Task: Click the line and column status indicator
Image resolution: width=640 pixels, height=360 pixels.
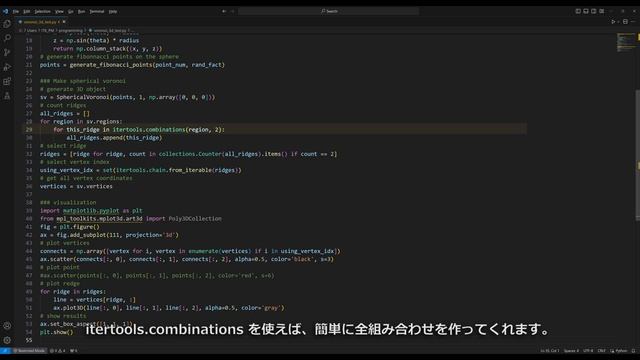Action: click(549, 351)
